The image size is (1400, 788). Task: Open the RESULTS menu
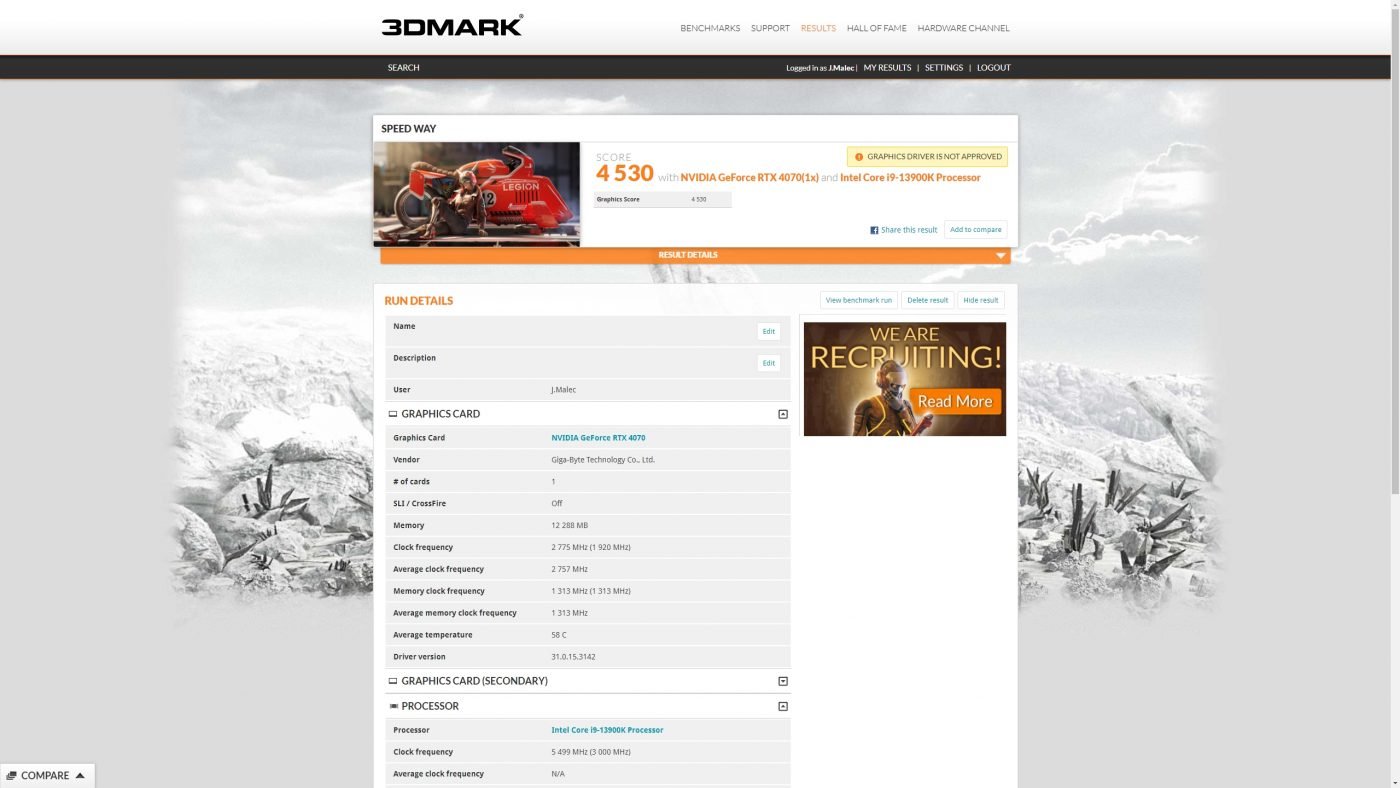click(x=818, y=28)
